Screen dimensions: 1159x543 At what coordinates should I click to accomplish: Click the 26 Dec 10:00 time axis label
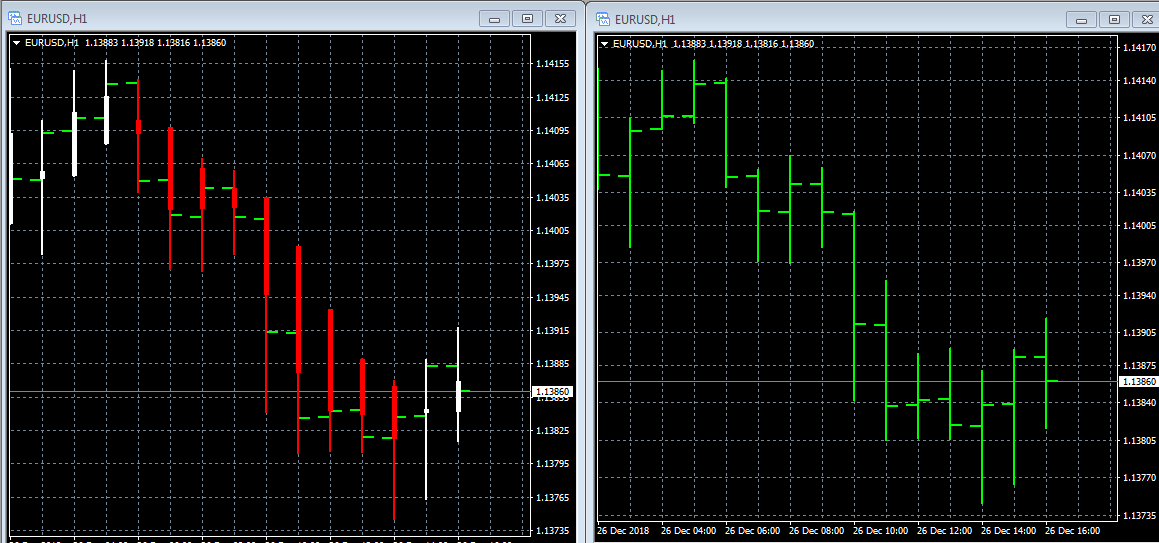tap(883, 530)
